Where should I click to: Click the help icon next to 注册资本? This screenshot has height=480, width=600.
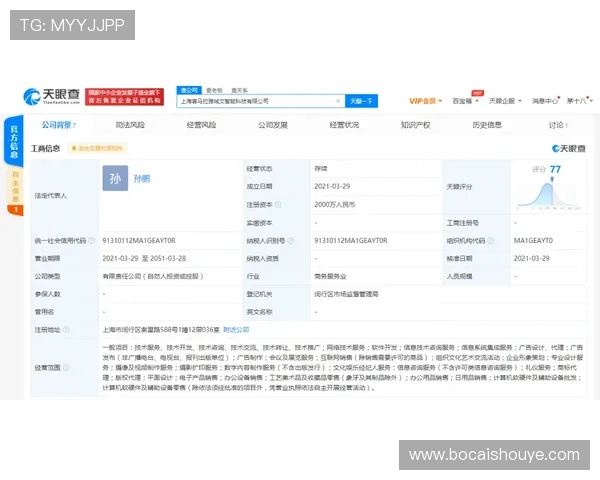pyautogui.click(x=278, y=205)
